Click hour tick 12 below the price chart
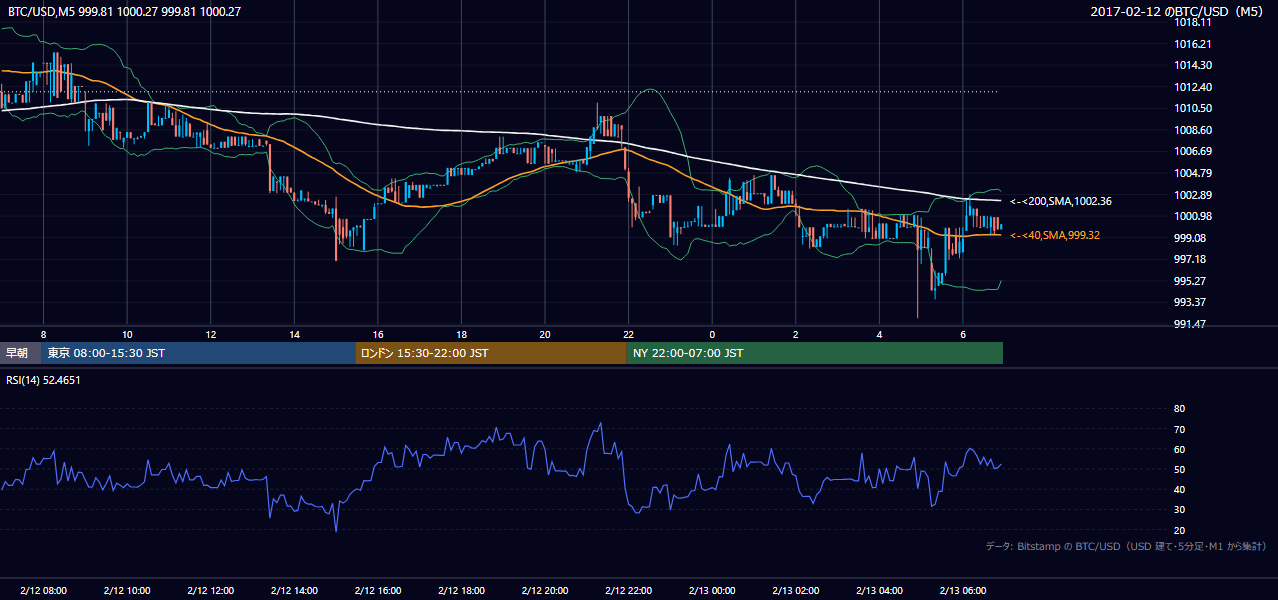1278x600 pixels. (x=210, y=334)
